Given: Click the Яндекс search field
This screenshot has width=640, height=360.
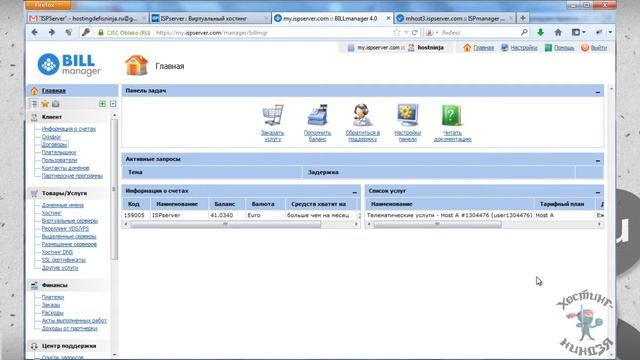Looking at the screenshot, I should [x=478, y=33].
